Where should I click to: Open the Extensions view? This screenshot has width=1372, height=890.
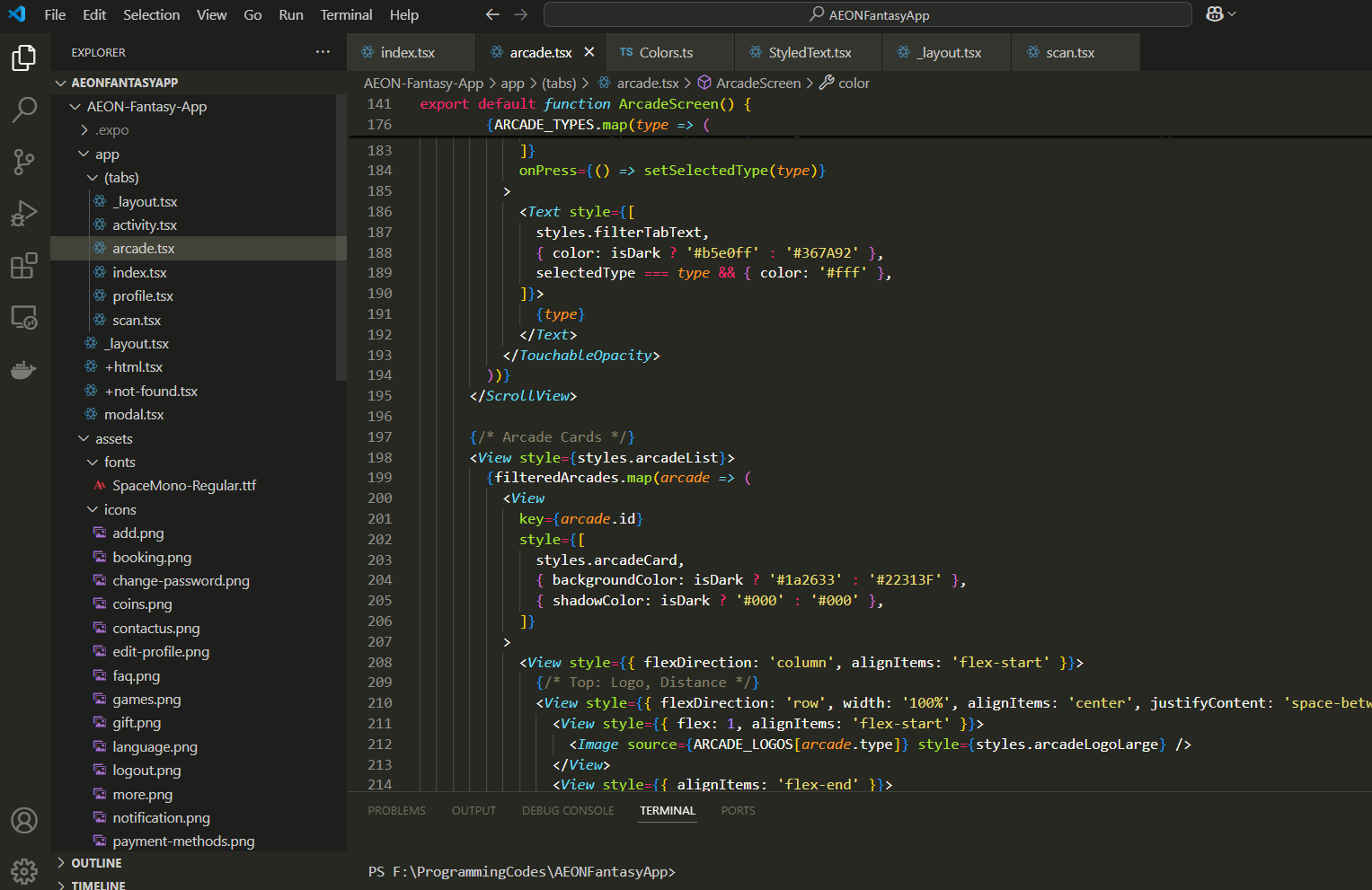coord(24,266)
